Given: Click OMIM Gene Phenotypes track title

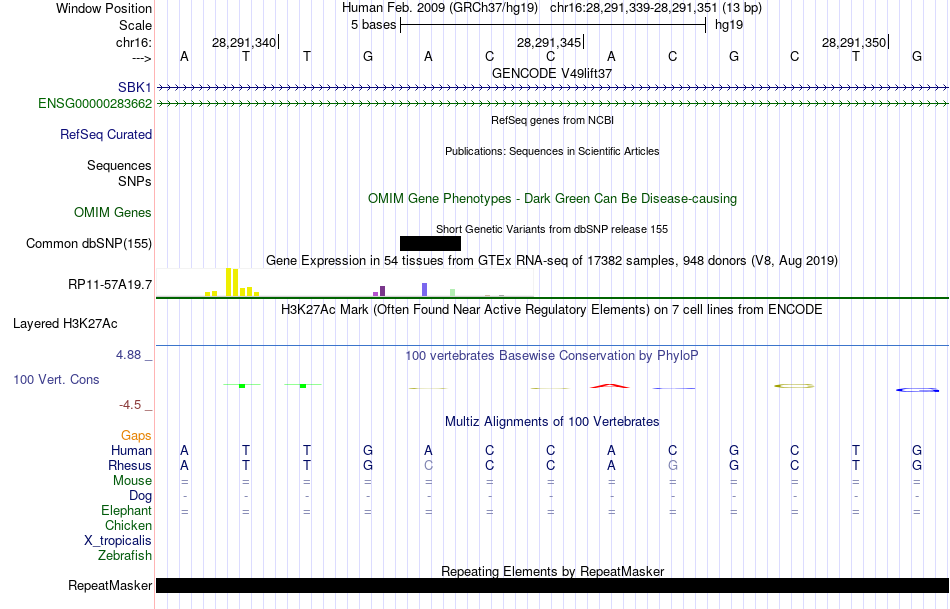Looking at the screenshot, I should point(553,199).
